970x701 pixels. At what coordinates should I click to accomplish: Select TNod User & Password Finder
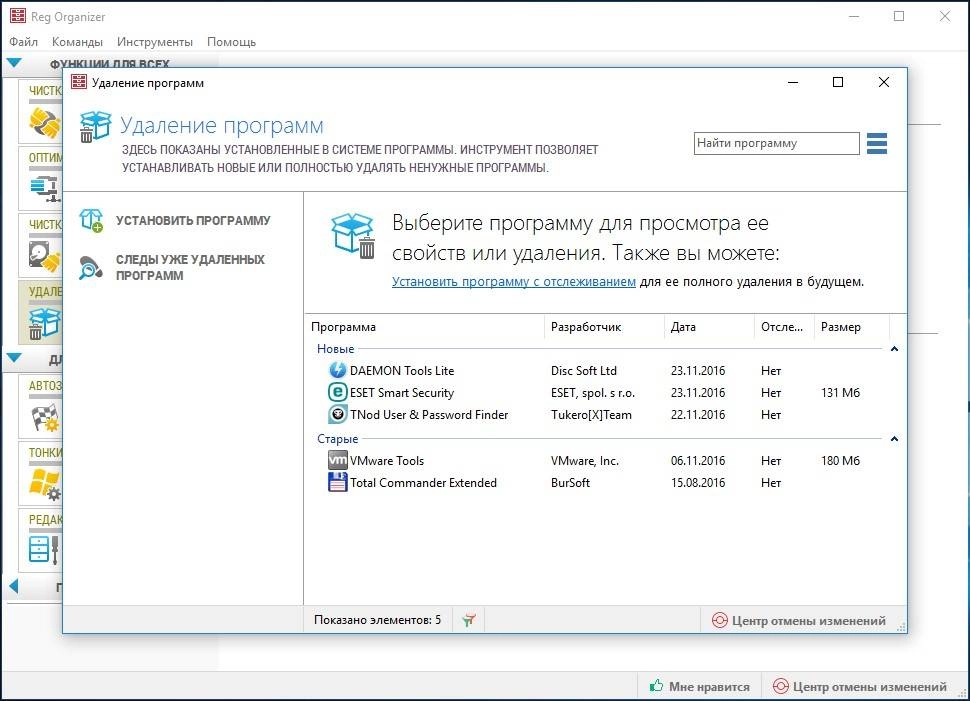click(x=603, y=415)
